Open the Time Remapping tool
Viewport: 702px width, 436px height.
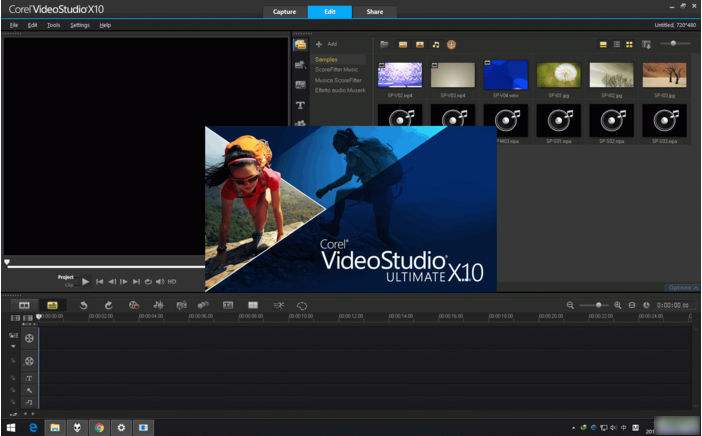click(278, 305)
